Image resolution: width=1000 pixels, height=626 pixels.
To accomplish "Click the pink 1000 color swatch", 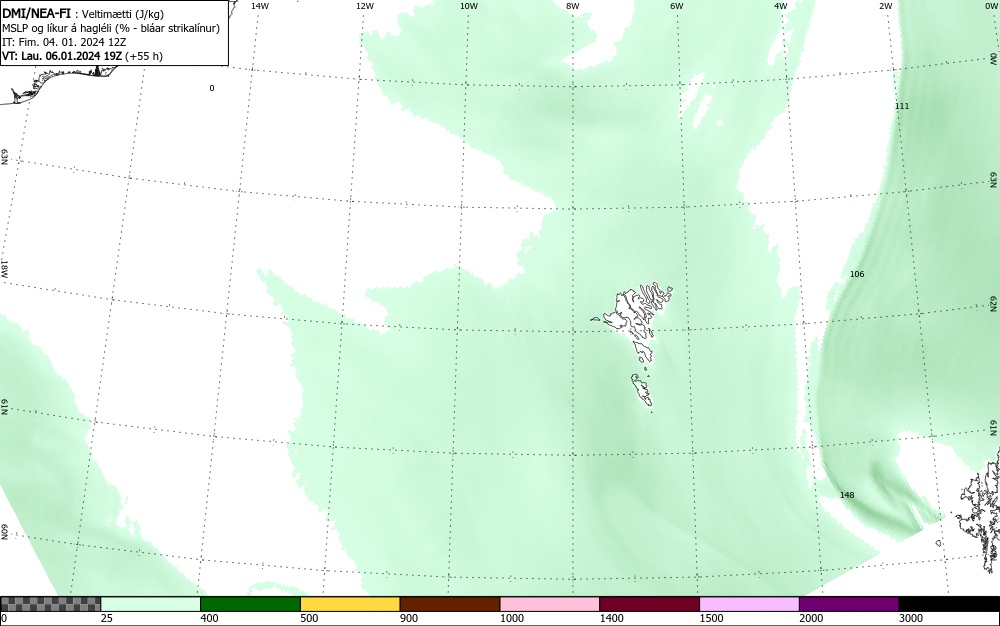I will (x=550, y=604).
